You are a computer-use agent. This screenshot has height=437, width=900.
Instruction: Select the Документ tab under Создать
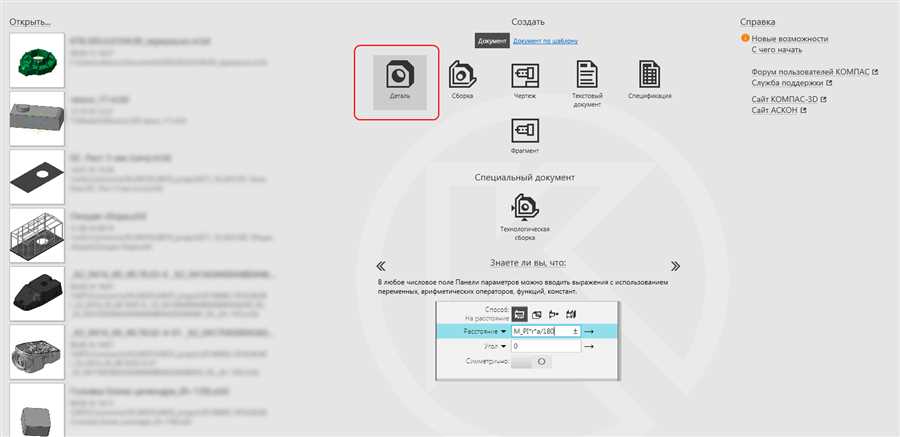492,41
